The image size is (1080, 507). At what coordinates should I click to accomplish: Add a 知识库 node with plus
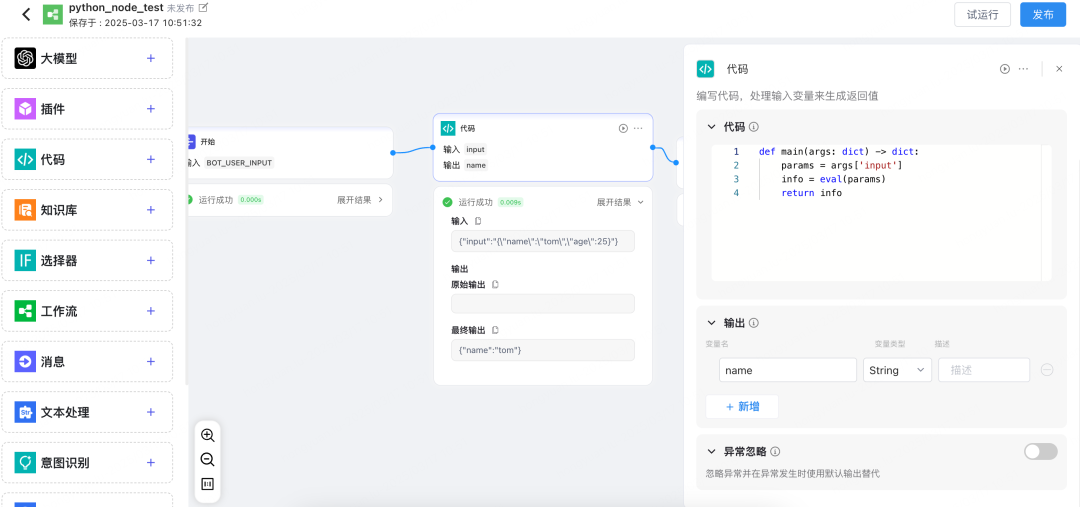coord(151,210)
